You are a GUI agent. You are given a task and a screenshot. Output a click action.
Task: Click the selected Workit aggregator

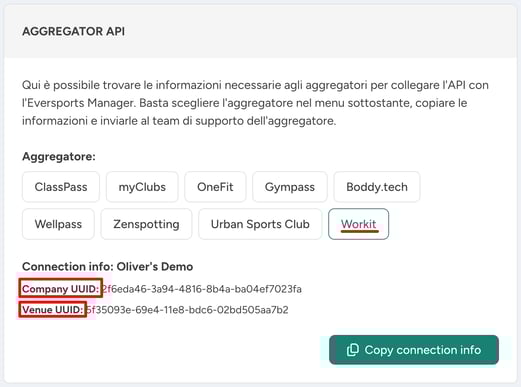[x=359, y=224]
